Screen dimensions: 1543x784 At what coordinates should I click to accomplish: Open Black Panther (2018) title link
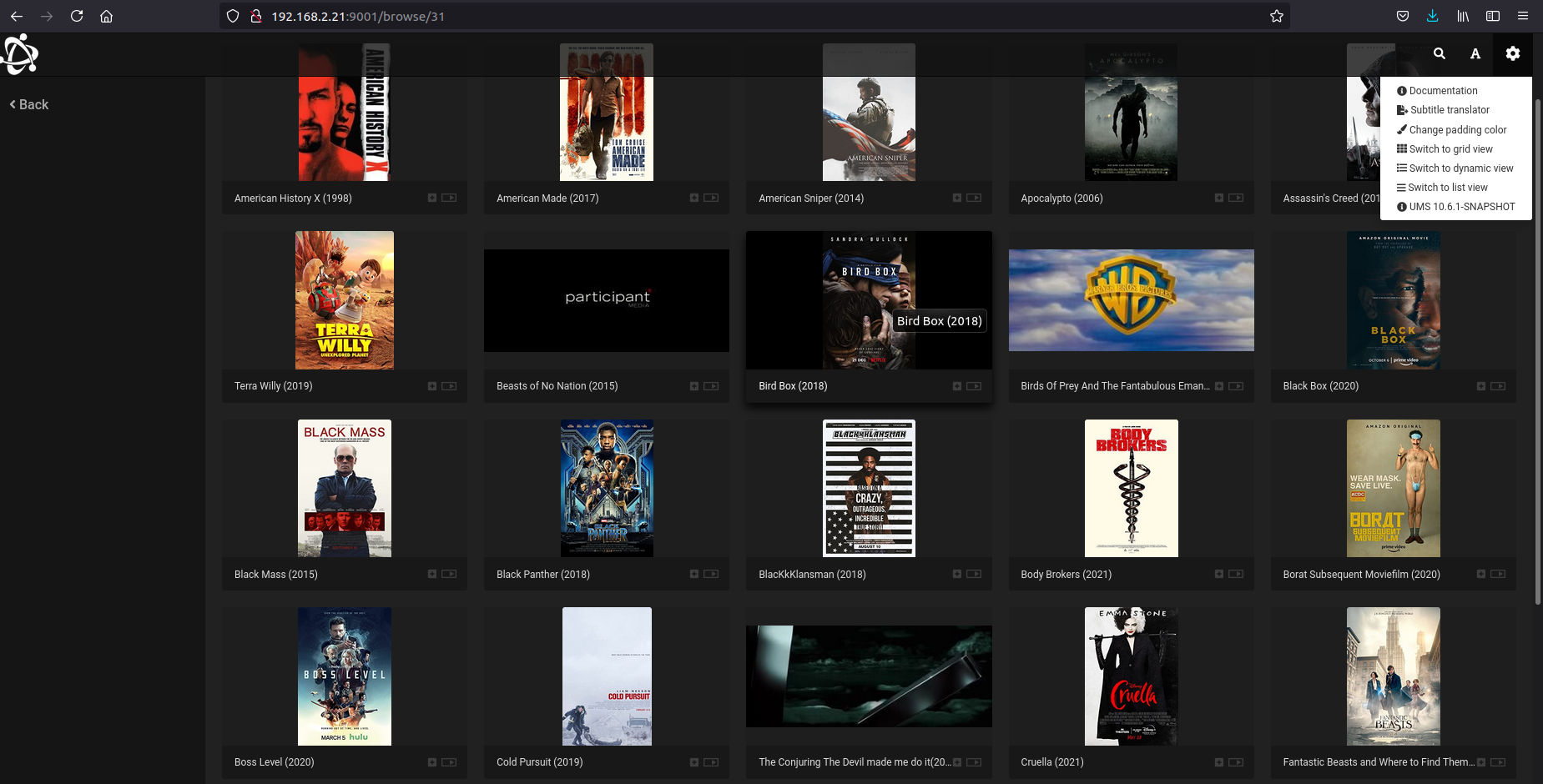543,575
